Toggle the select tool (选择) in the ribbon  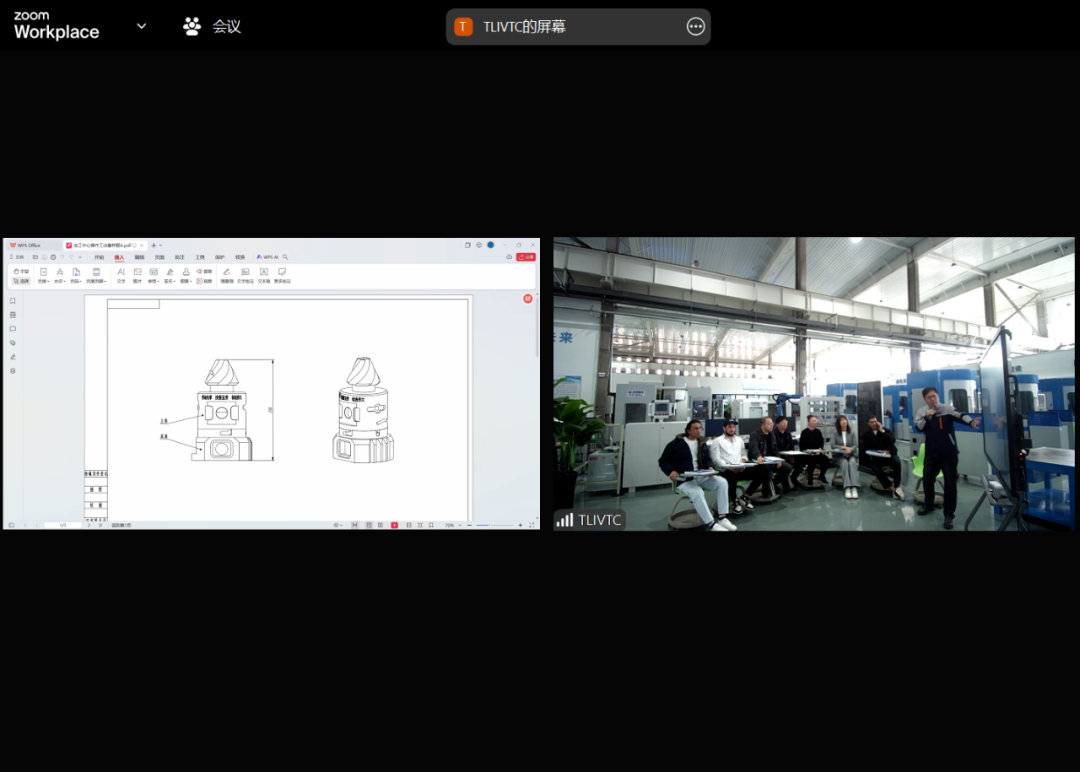click(x=21, y=281)
